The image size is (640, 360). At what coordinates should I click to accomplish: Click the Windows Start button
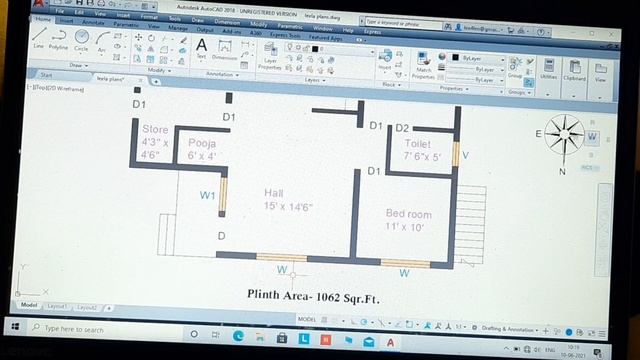click(16, 326)
